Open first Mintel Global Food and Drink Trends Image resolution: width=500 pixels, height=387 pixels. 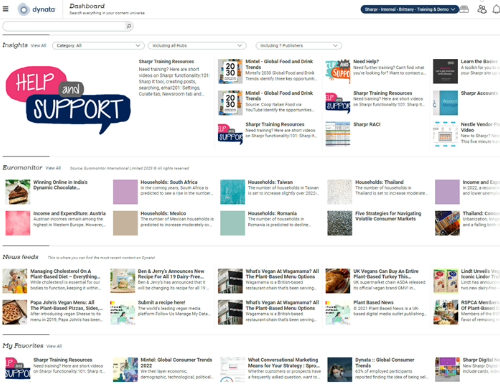click(279, 64)
